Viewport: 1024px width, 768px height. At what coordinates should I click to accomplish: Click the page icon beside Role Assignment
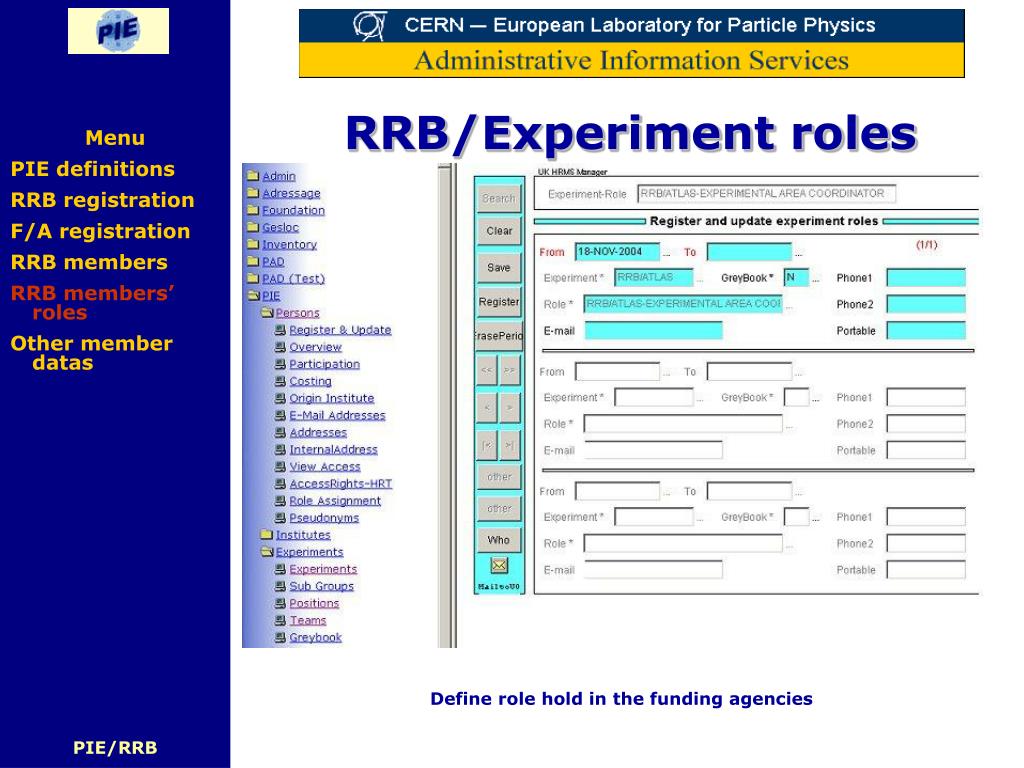(x=280, y=500)
